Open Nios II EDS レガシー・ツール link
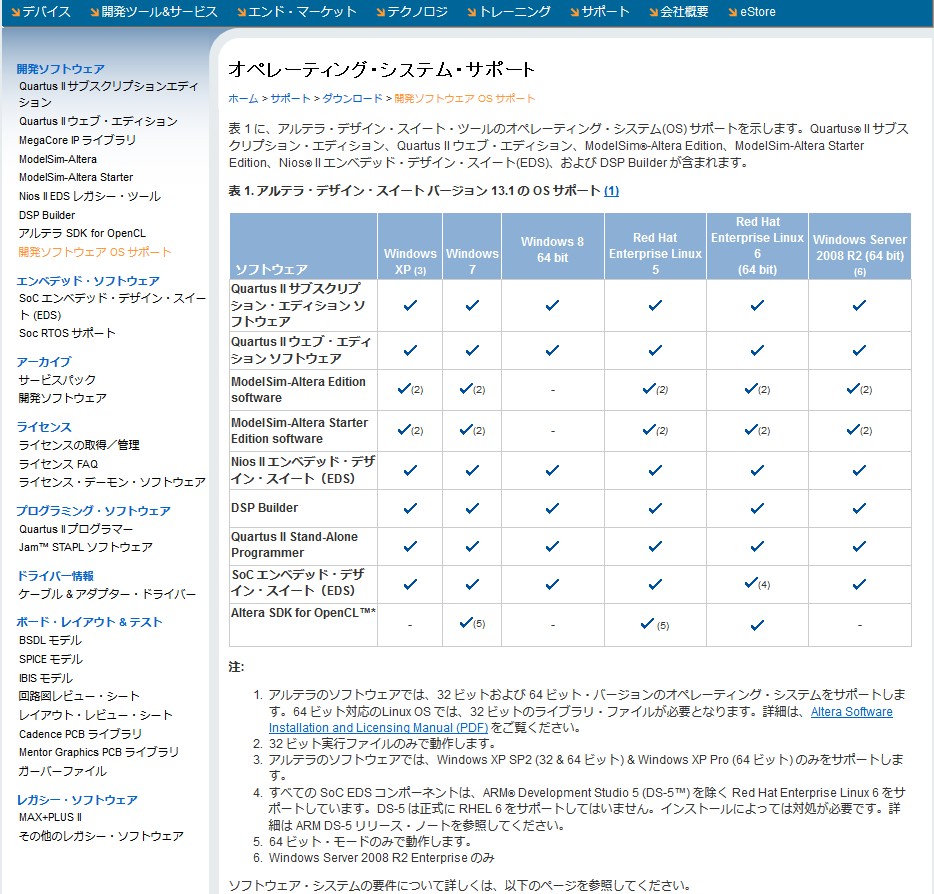Viewport: 934px width, 894px height. point(89,196)
